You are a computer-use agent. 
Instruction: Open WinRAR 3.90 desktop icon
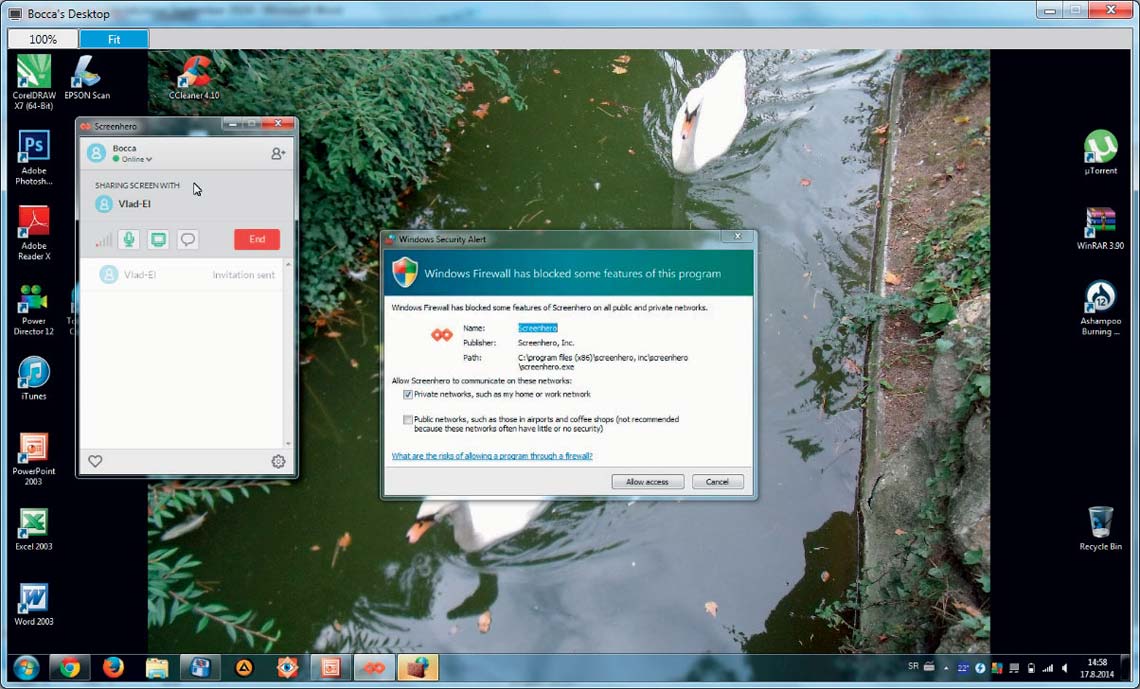pos(1100,228)
